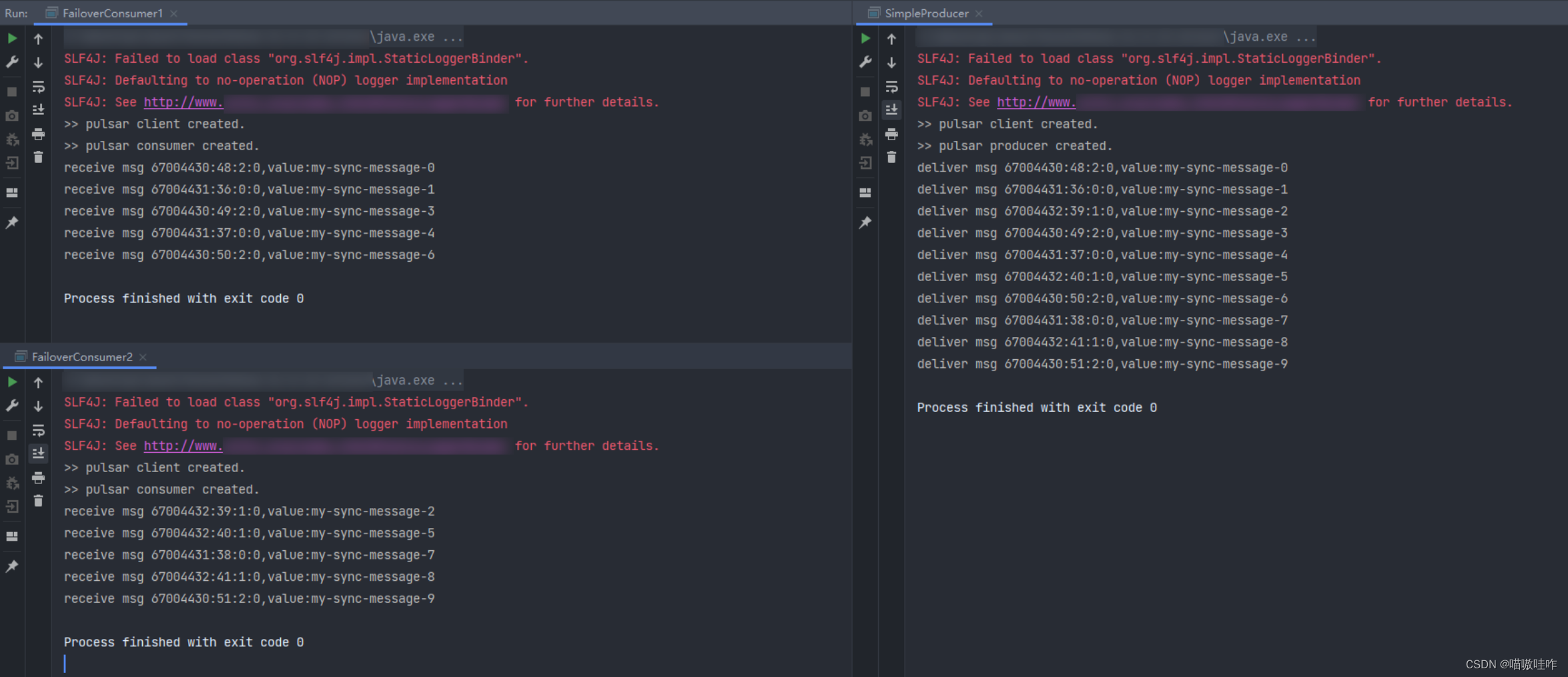The image size is (1568, 677).
Task: Toggle scroll to end in FailoverConsumer2 console
Action: click(38, 453)
